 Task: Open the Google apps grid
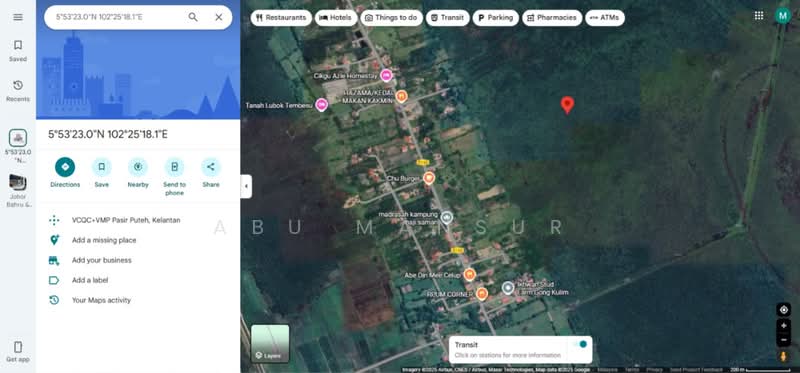(x=759, y=15)
